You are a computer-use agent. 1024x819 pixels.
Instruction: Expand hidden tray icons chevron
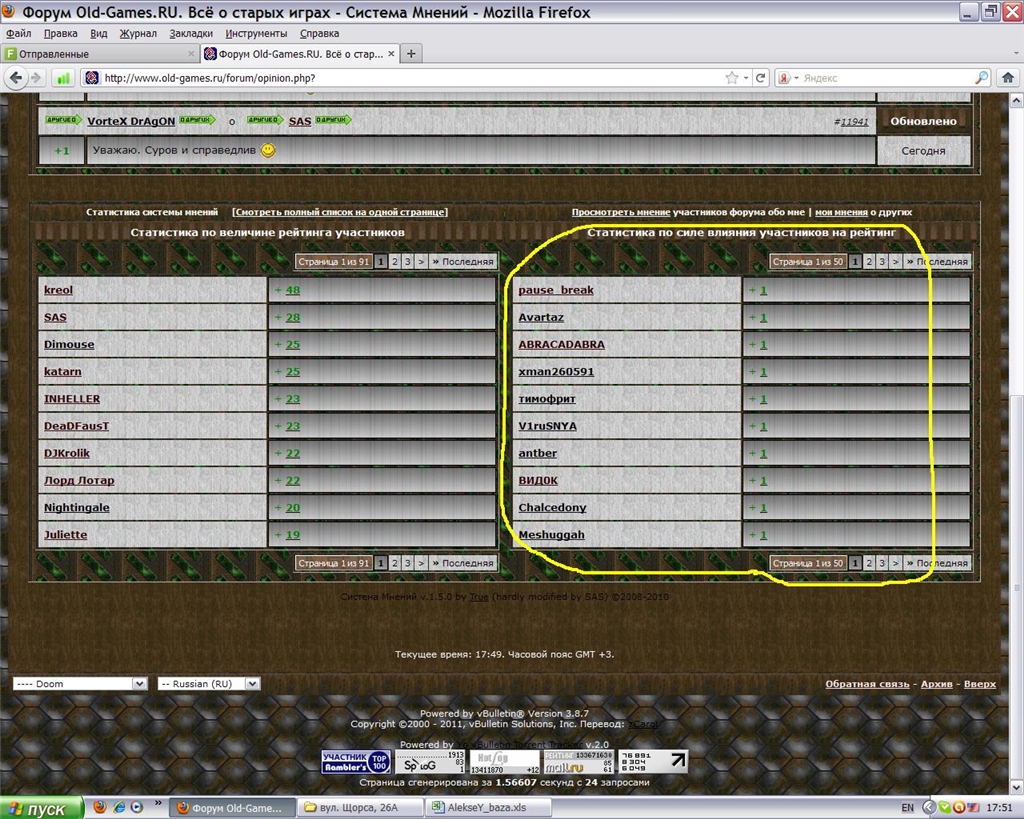tap(928, 808)
